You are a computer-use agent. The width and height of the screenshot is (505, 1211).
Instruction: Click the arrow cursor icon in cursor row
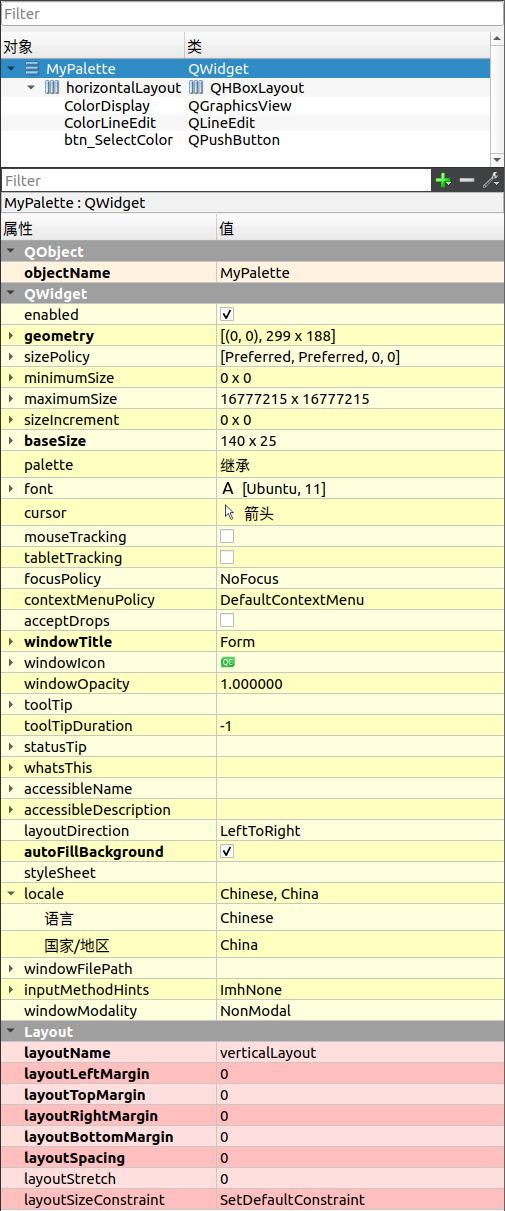point(229,512)
